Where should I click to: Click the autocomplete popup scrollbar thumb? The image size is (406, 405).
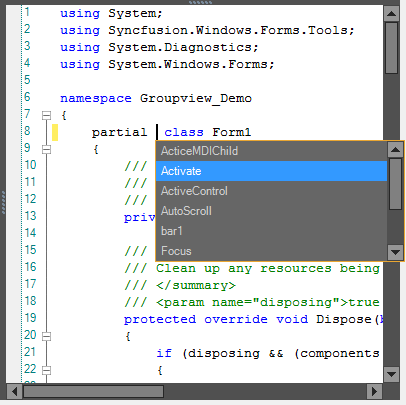point(395,184)
